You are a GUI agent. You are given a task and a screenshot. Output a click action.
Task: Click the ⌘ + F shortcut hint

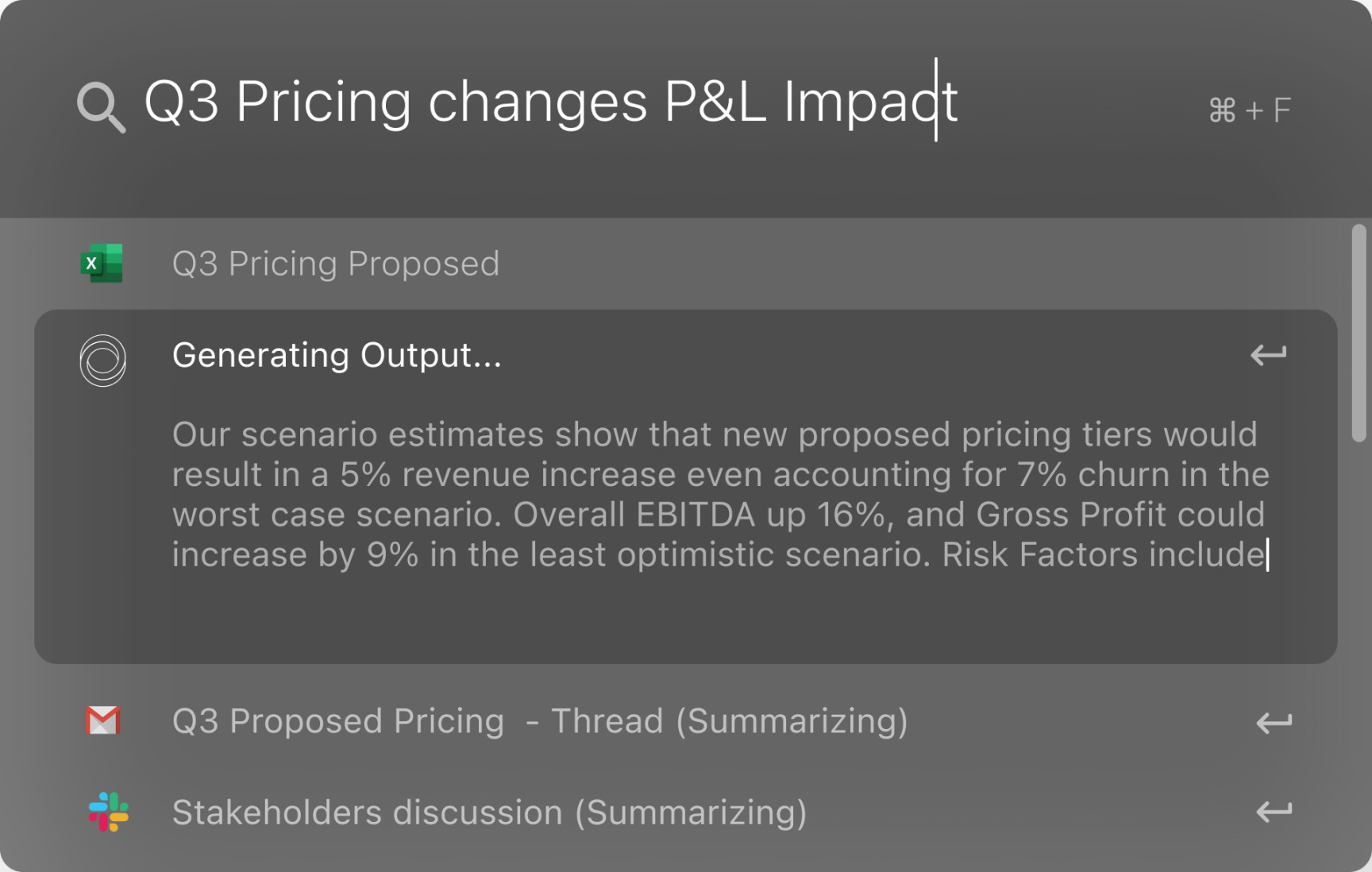pos(1249,110)
